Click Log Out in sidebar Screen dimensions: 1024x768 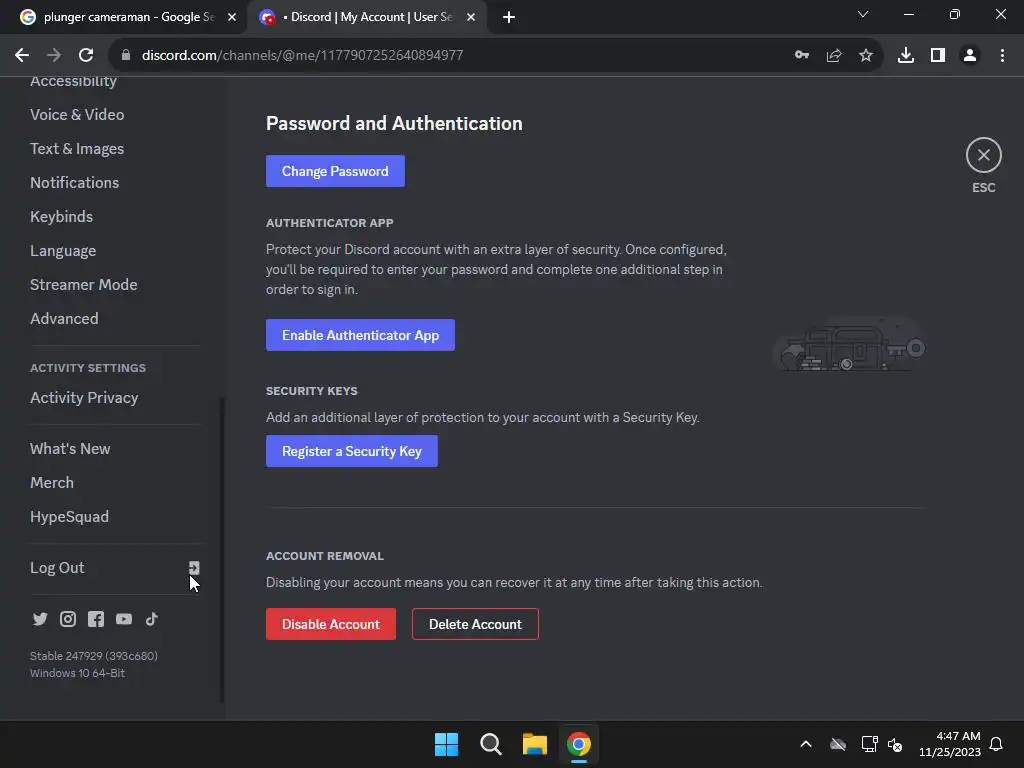pyautogui.click(x=57, y=568)
